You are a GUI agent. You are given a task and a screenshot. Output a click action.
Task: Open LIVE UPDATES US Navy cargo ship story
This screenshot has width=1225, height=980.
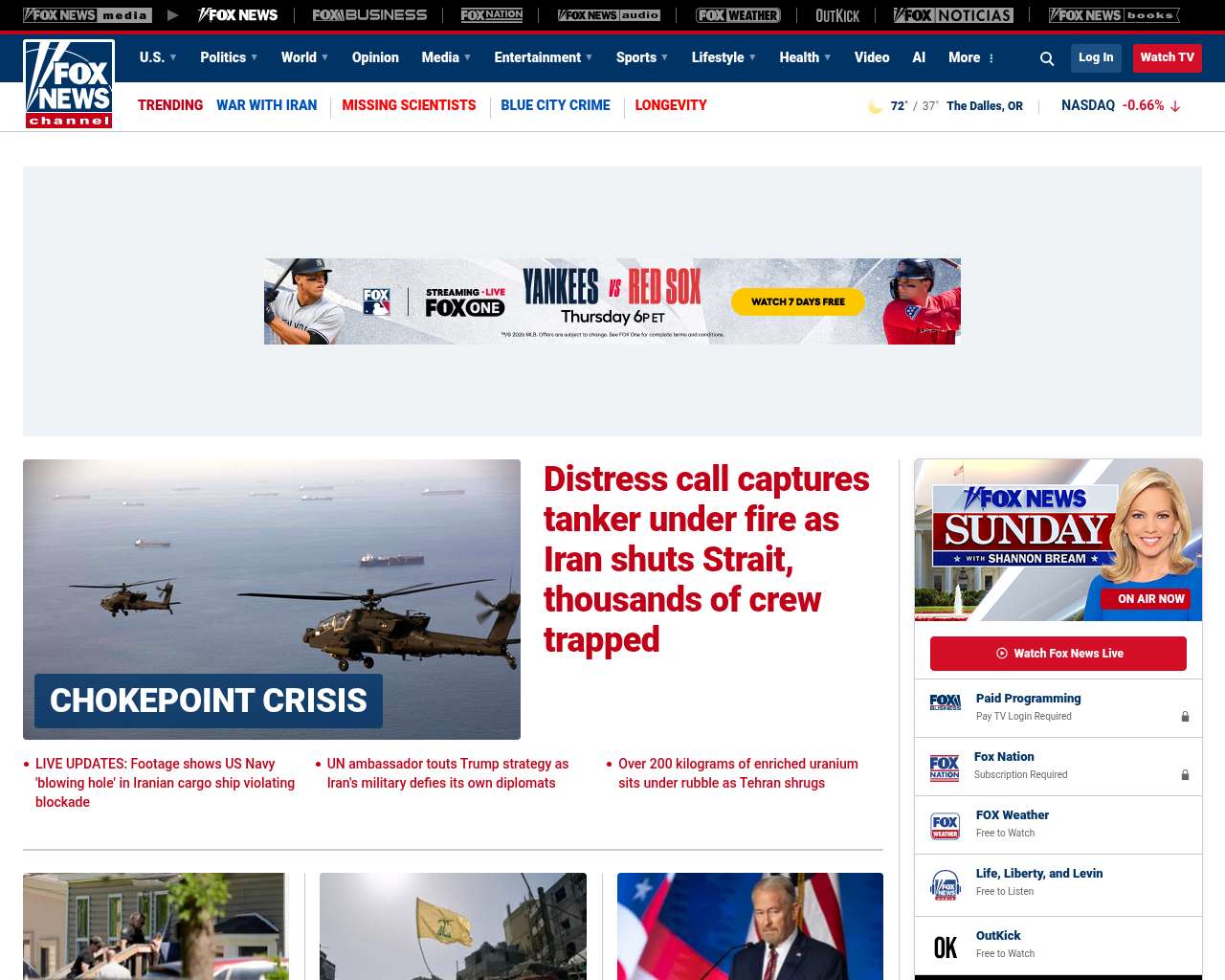click(165, 783)
